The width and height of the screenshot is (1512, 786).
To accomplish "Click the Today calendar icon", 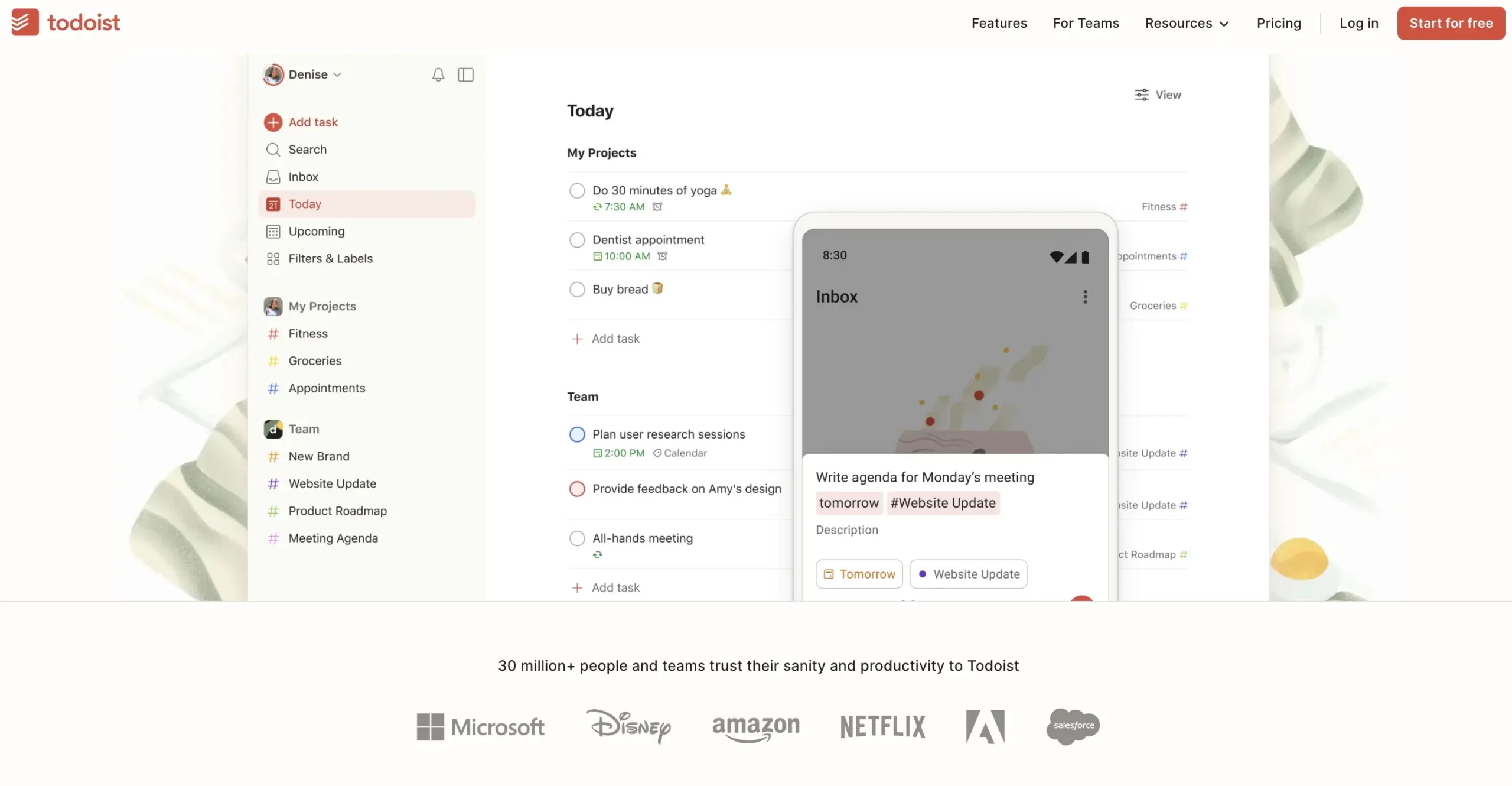I will (x=273, y=204).
